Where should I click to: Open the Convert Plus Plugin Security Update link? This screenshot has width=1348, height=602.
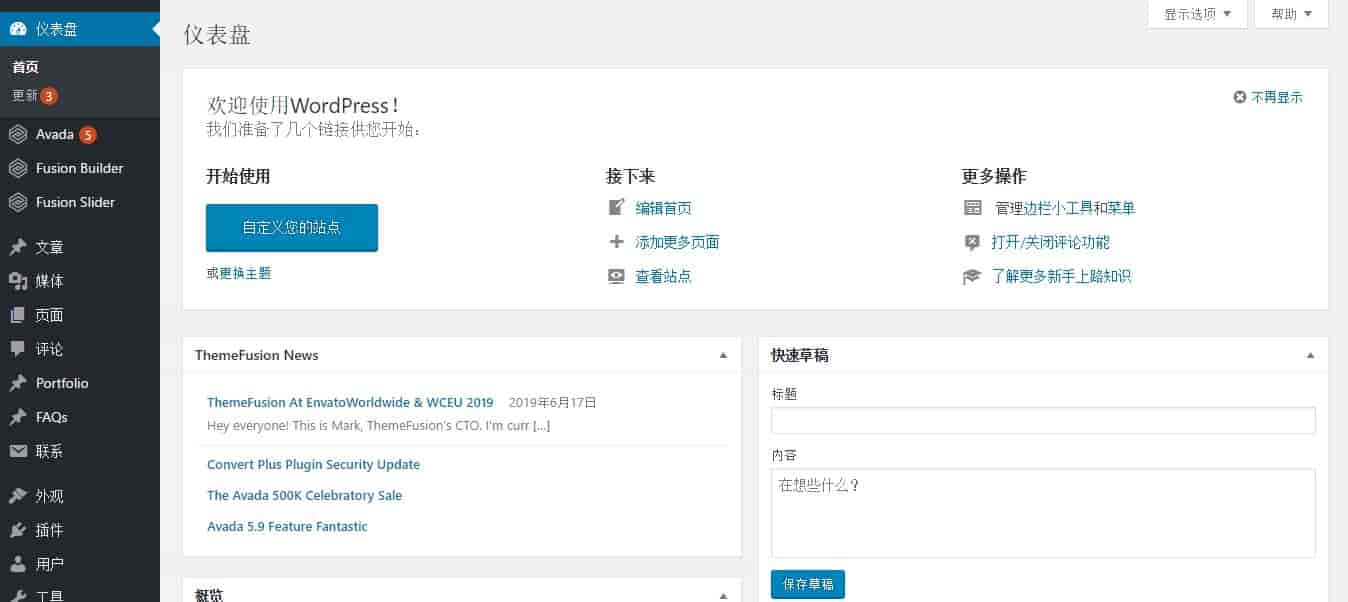[313, 465]
